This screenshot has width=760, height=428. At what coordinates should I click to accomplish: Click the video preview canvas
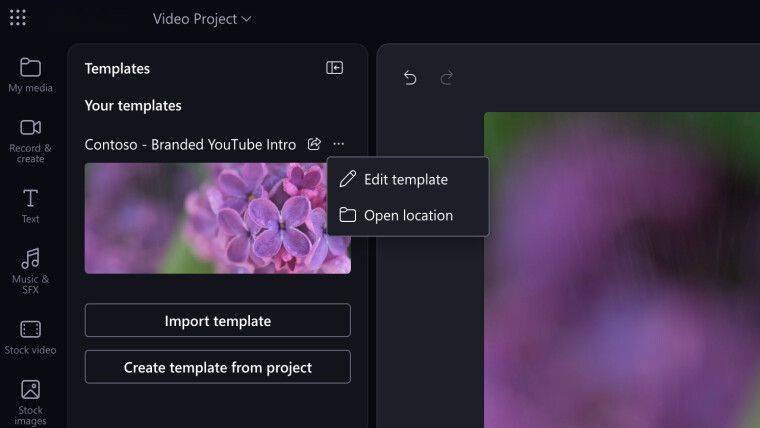pyautogui.click(x=622, y=270)
